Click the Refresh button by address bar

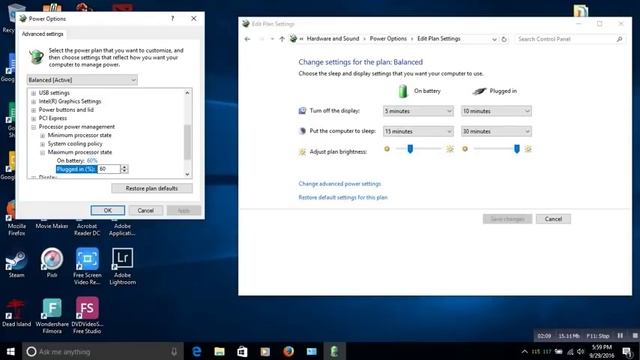click(504, 39)
